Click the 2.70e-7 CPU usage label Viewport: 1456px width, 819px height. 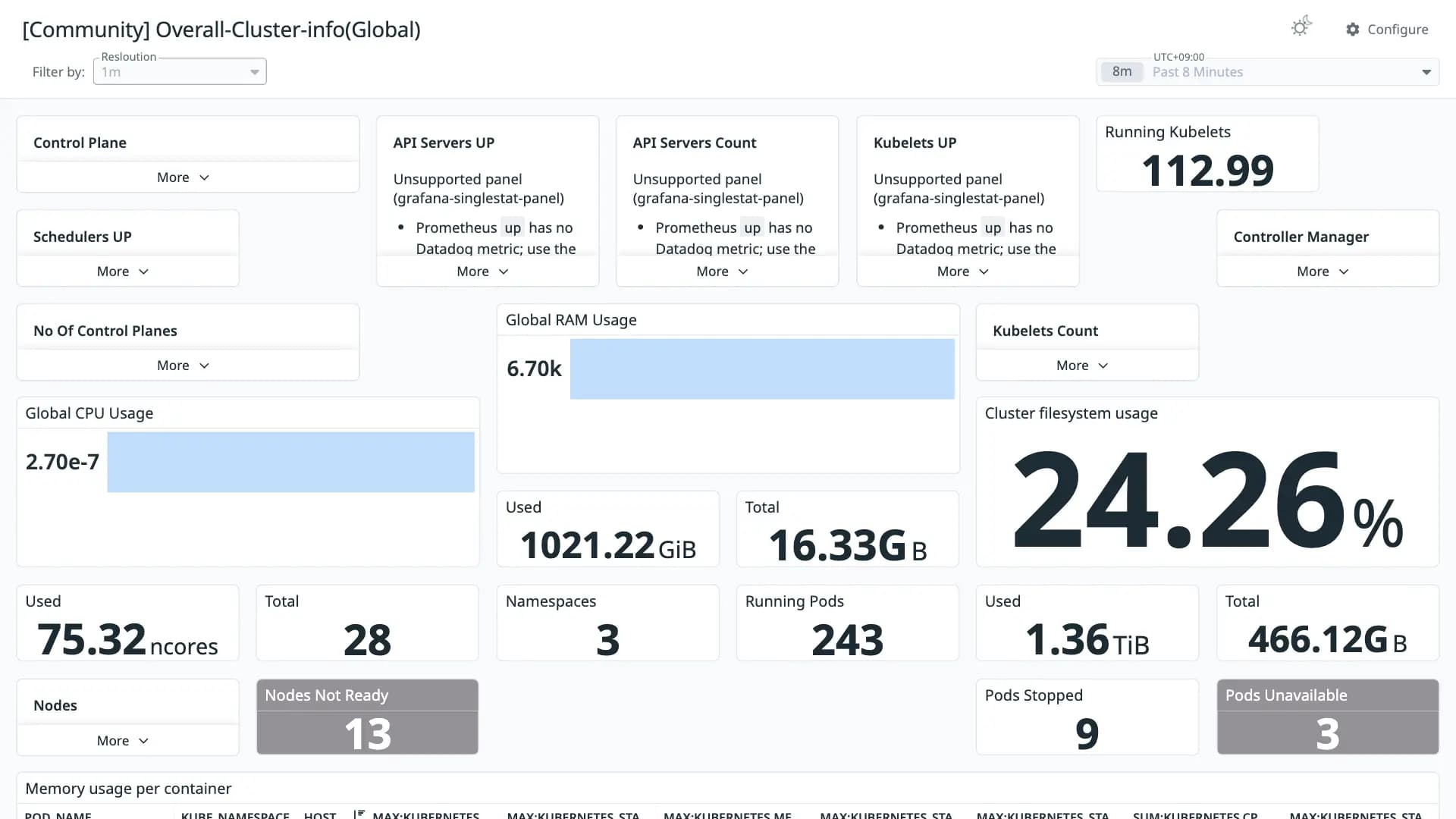click(62, 462)
